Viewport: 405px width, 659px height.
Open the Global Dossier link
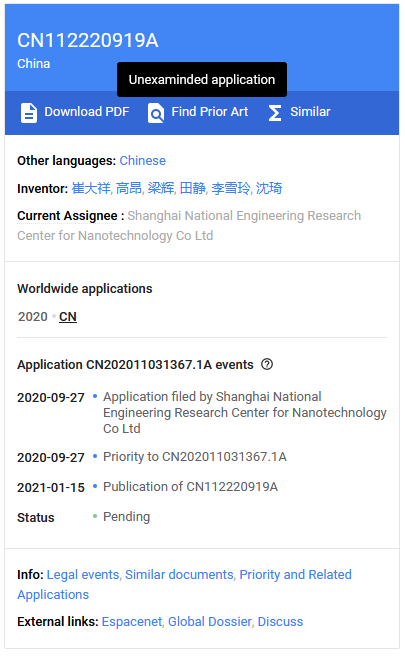210,622
